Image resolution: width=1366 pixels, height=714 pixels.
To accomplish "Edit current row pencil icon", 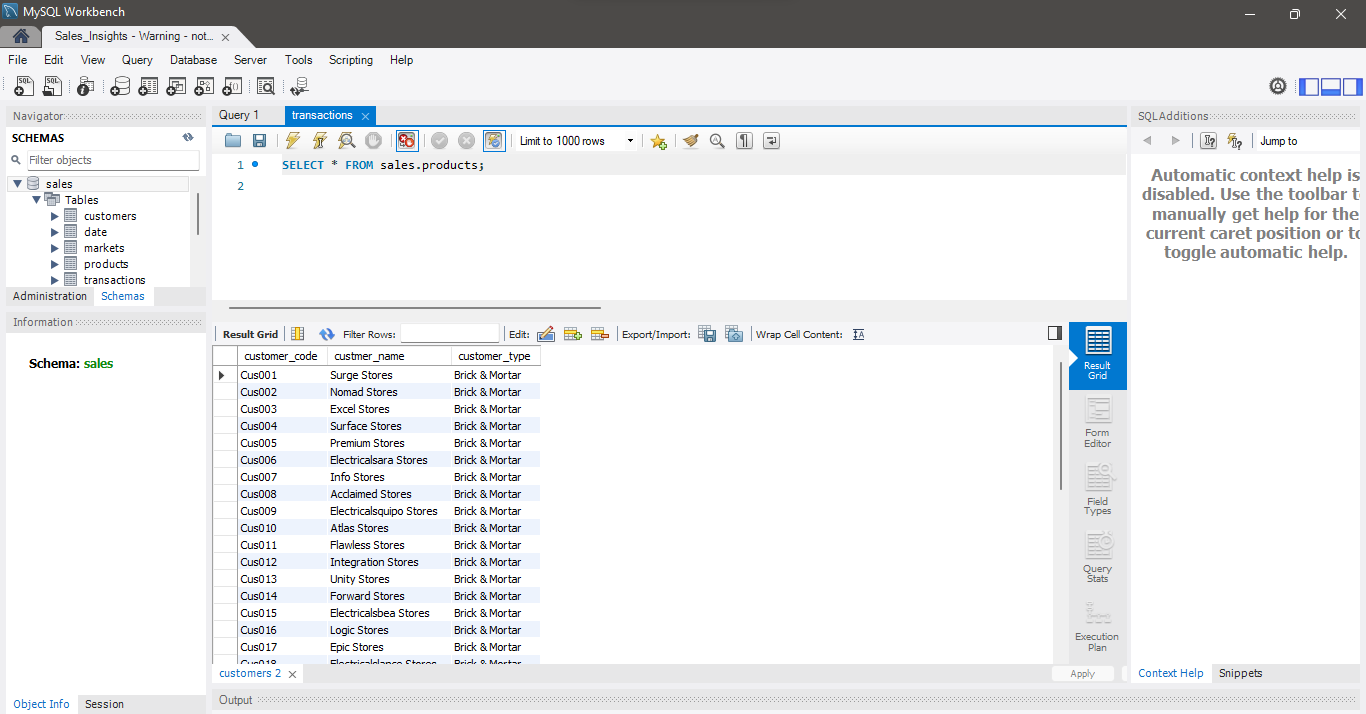I will 546,334.
